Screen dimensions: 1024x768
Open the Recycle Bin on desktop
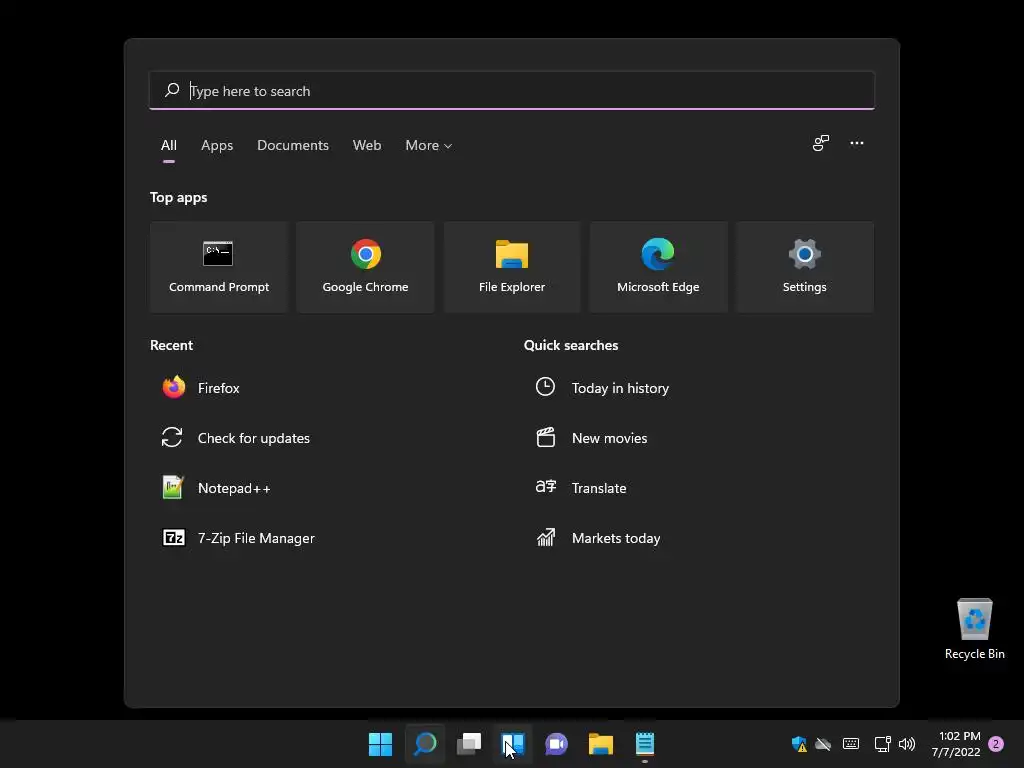click(x=974, y=629)
